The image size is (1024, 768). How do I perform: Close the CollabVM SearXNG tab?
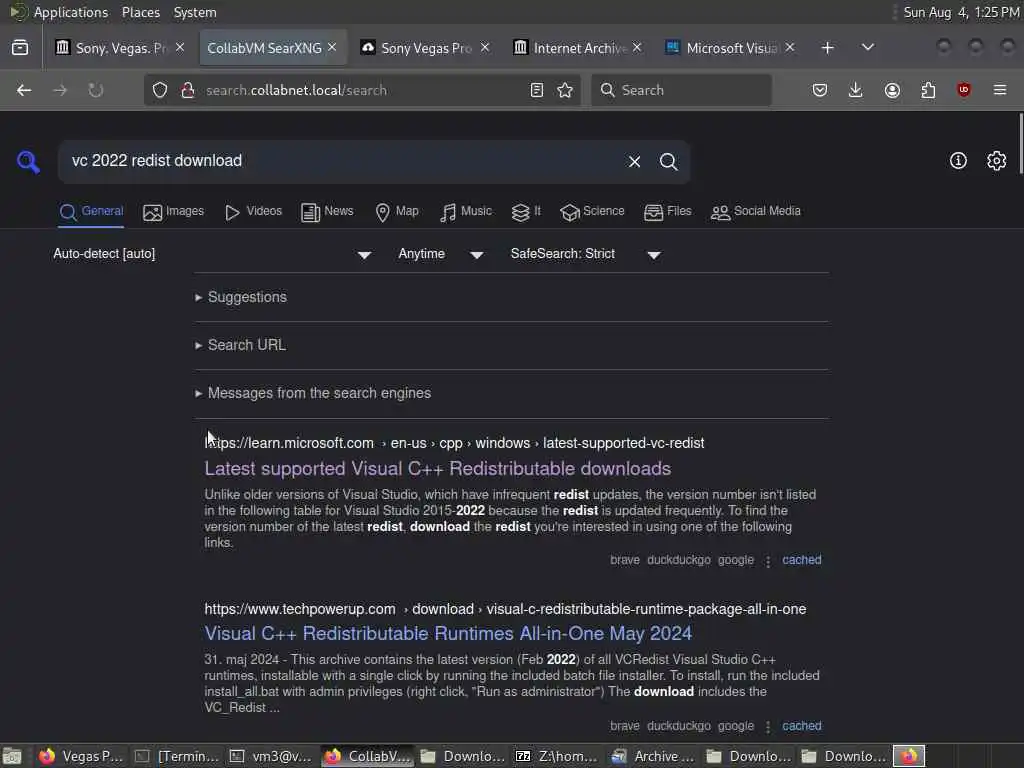332,48
